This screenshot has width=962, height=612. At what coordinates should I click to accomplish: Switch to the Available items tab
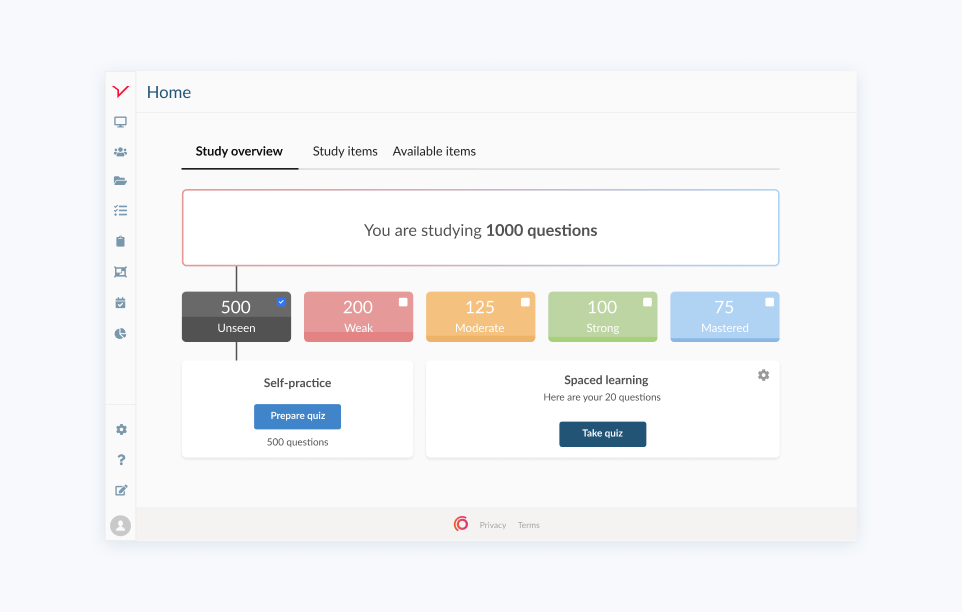pyautogui.click(x=434, y=151)
